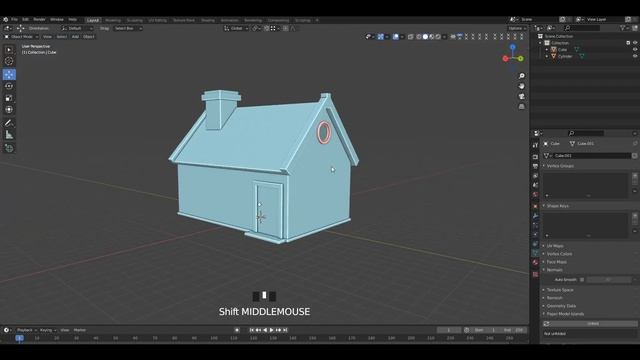Click the zoom magnifier icon in the viewport
The width and height of the screenshot is (640, 360).
click(522, 76)
